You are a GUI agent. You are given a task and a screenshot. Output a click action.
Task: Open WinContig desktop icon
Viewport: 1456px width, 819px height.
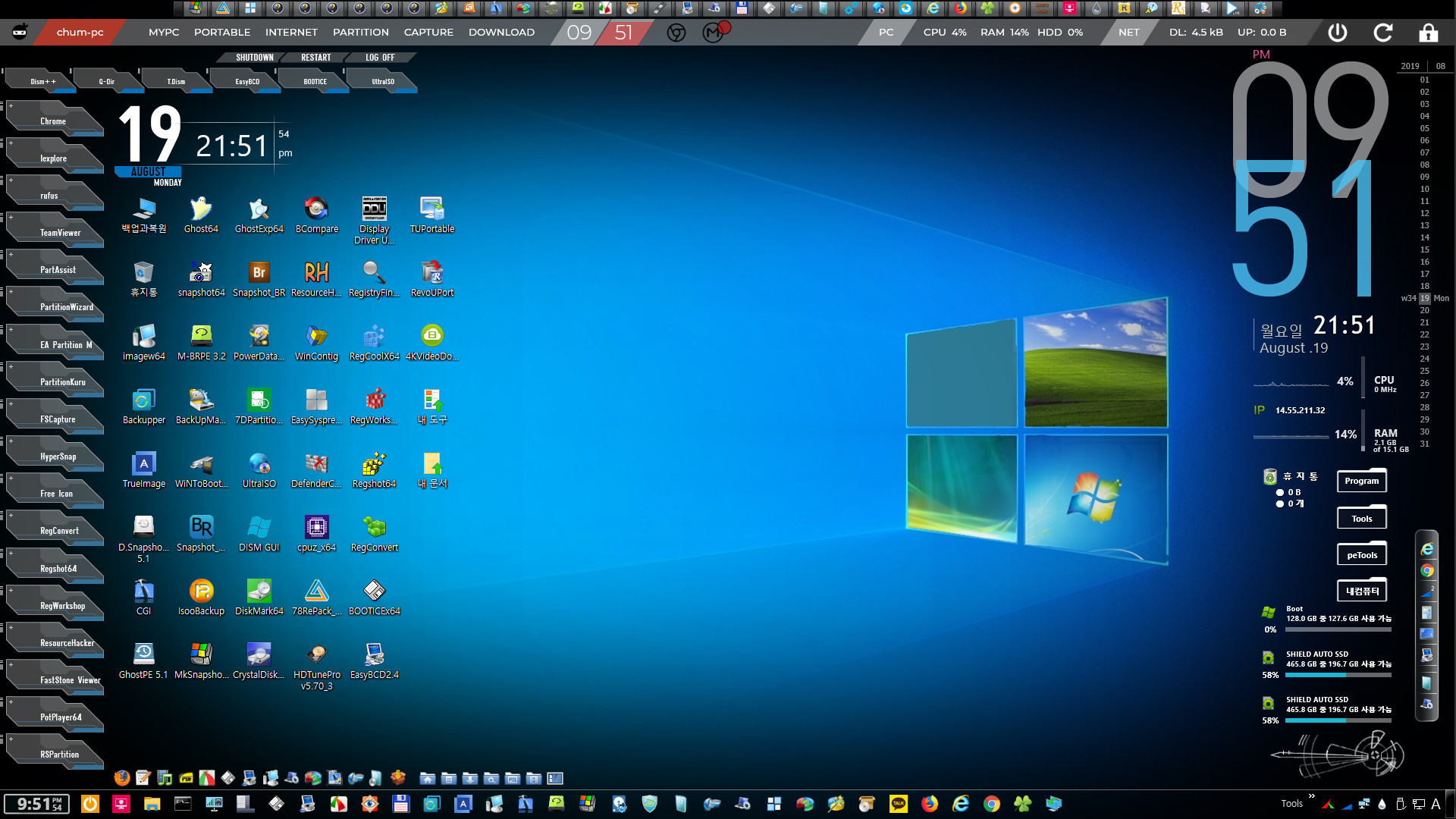tap(316, 342)
